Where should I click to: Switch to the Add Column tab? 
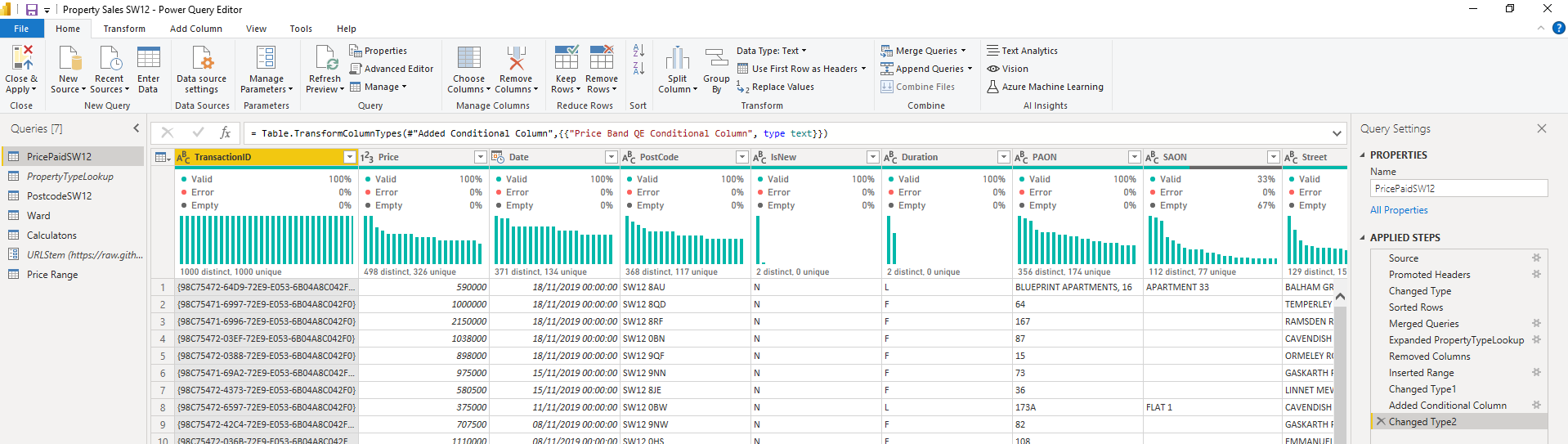click(x=195, y=29)
